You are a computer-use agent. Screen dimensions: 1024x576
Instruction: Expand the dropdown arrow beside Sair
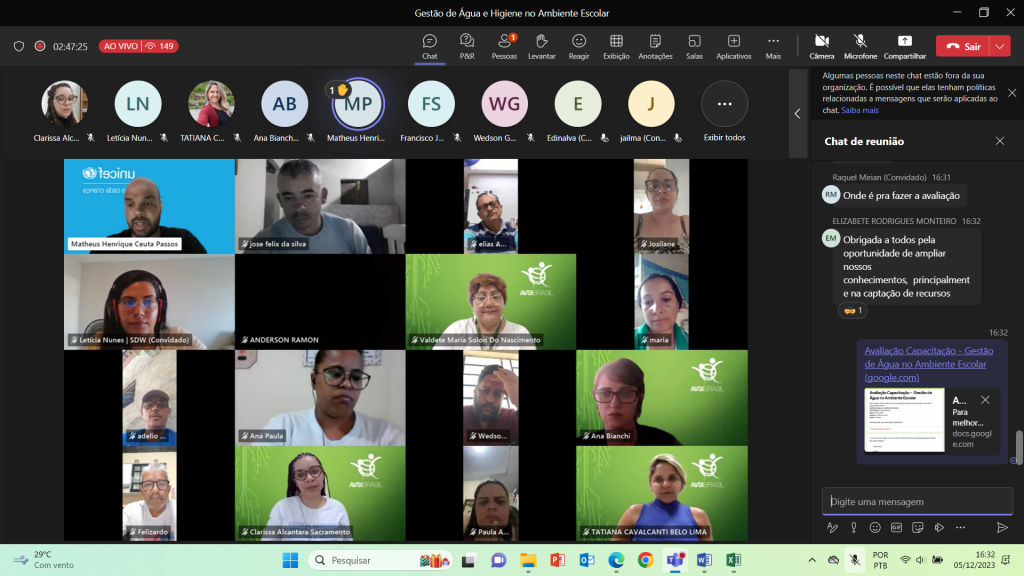(x=1001, y=46)
